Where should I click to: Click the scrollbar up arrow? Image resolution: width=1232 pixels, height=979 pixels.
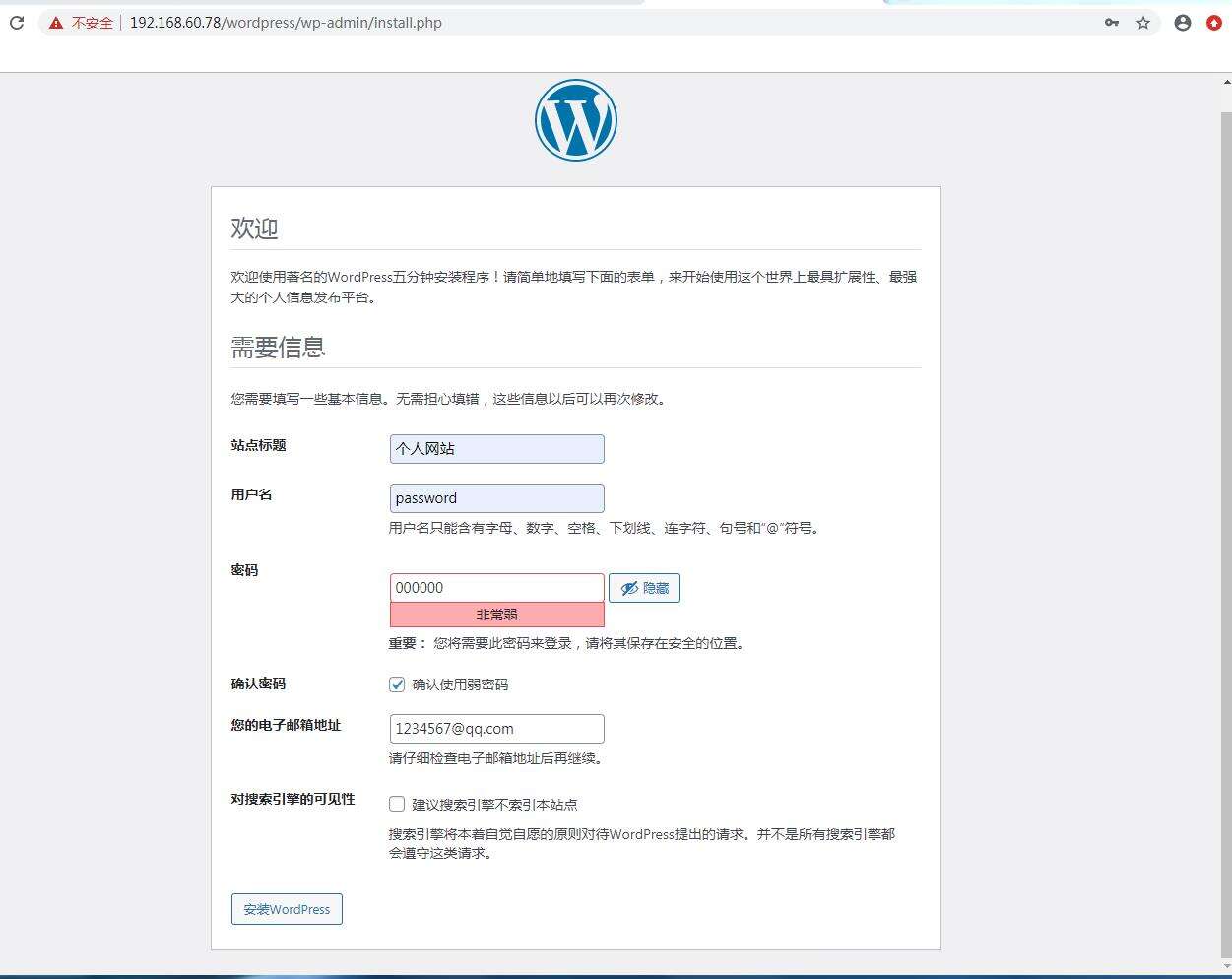pos(1226,83)
